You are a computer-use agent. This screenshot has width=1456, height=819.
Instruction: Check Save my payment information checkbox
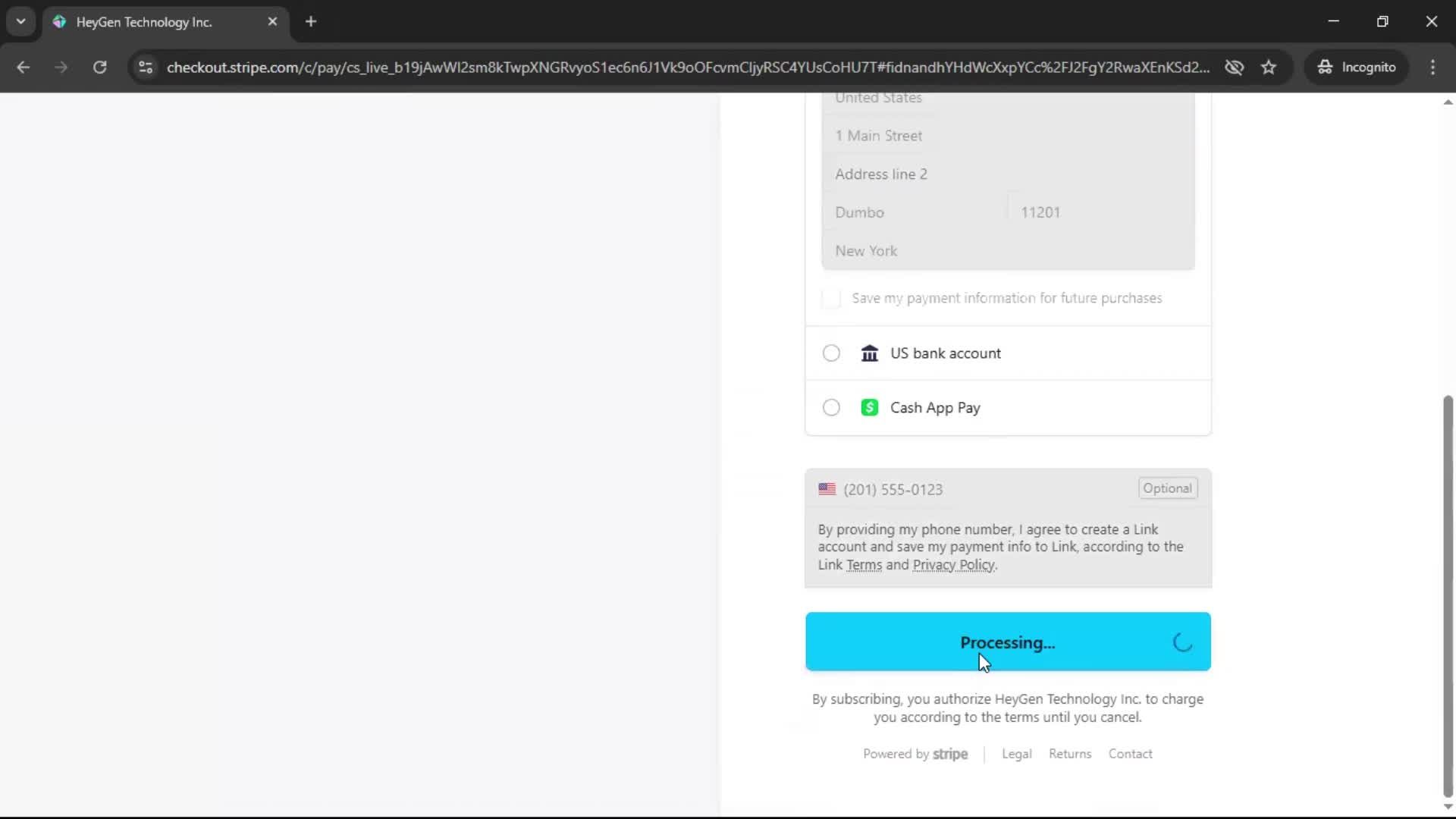coord(831,299)
